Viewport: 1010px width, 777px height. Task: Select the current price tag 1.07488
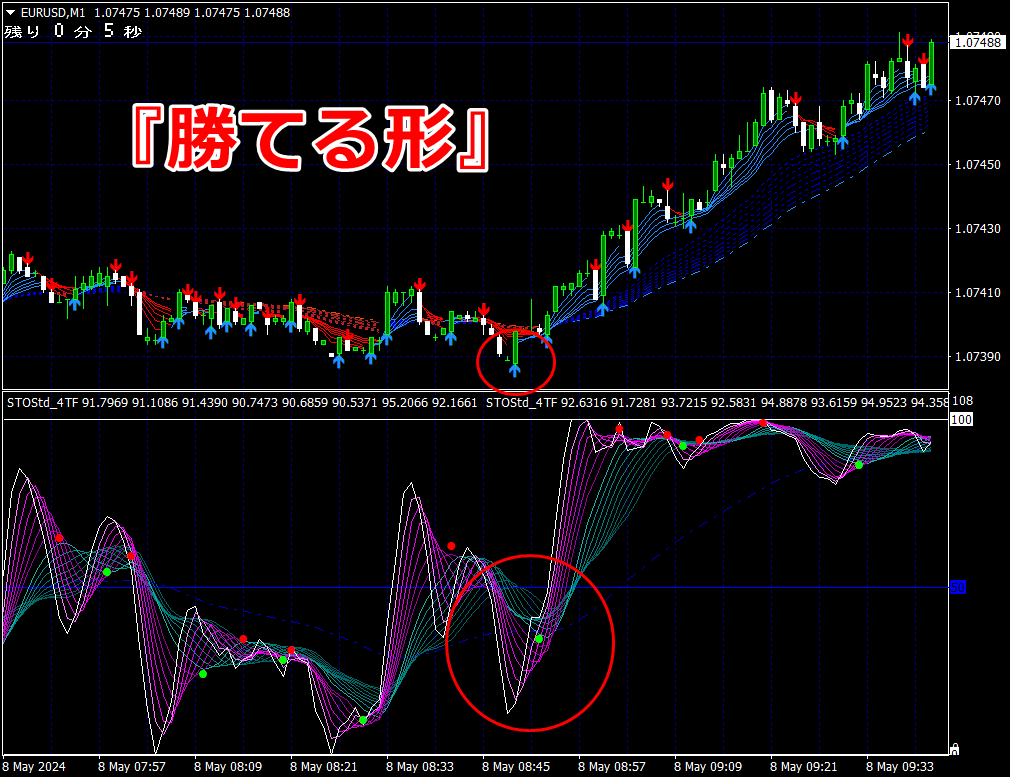click(x=978, y=43)
